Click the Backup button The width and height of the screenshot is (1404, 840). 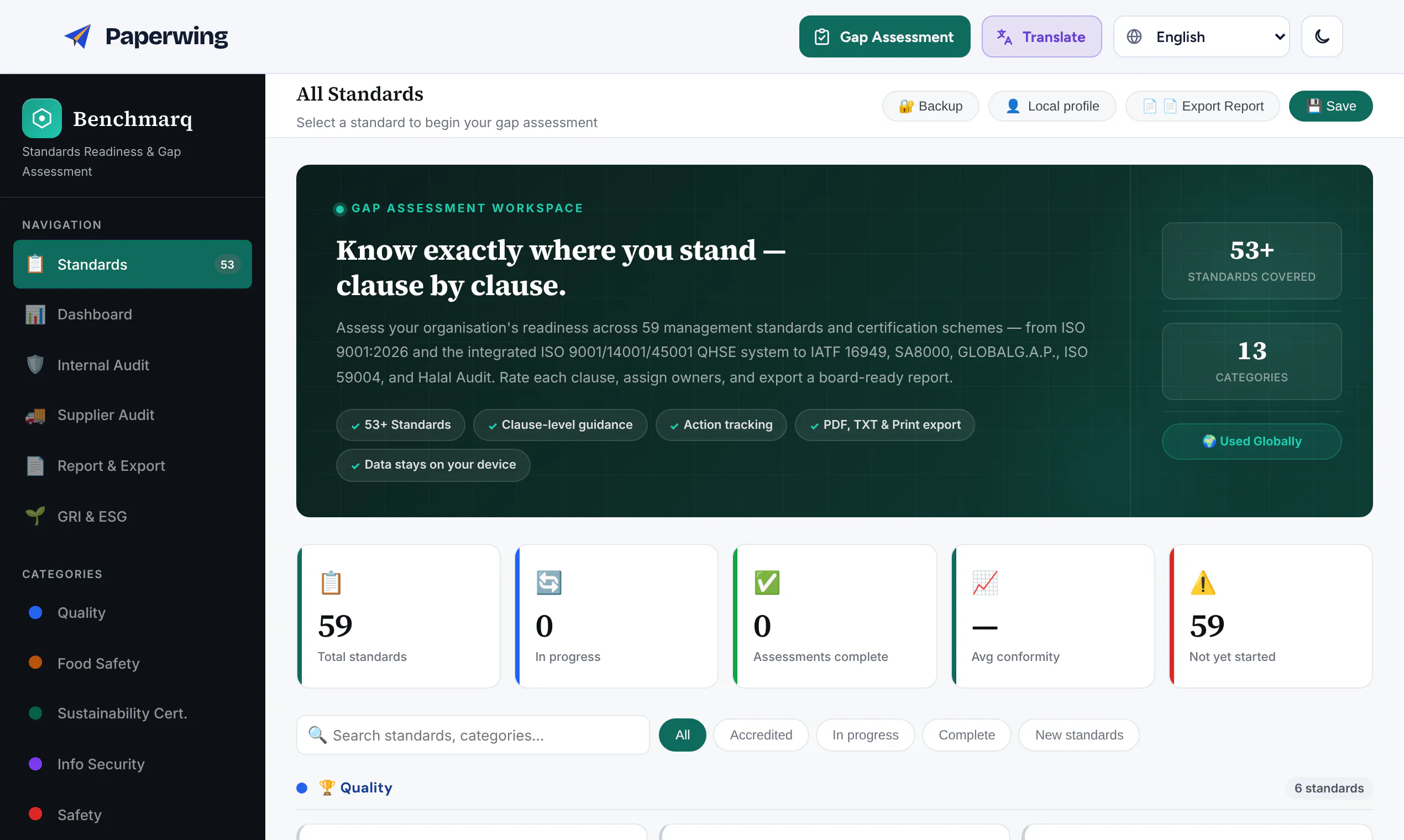click(930, 106)
